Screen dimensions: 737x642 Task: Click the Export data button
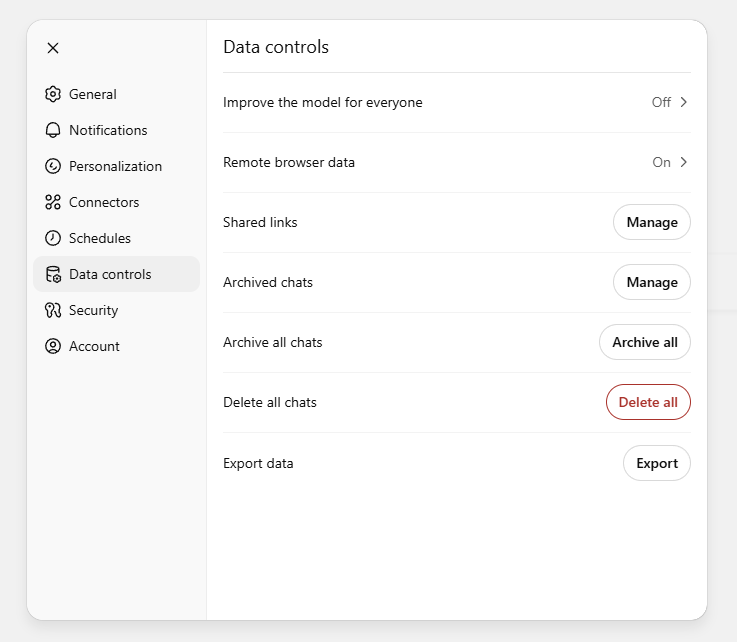tap(656, 463)
